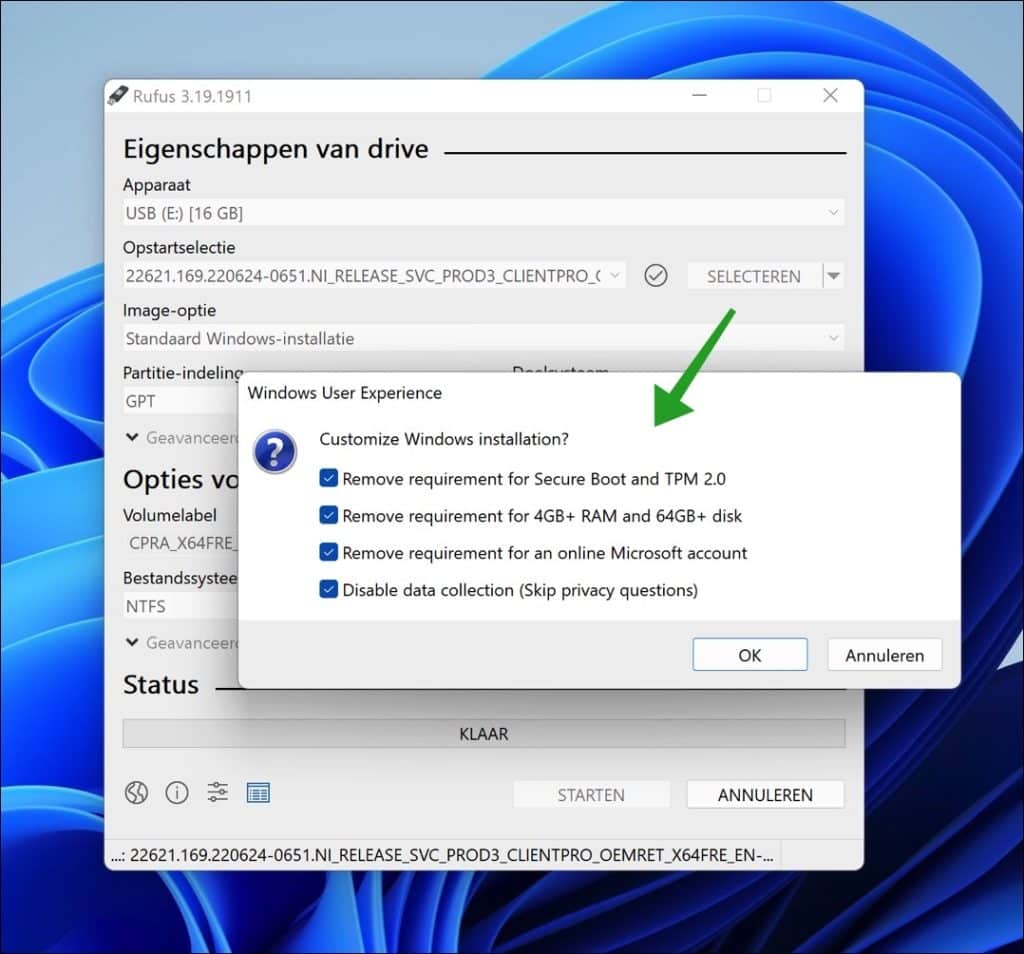Viewport: 1024px width, 954px height.
Task: Uncheck Remove requirement for Secure Boot and TPM
Action: pos(329,478)
